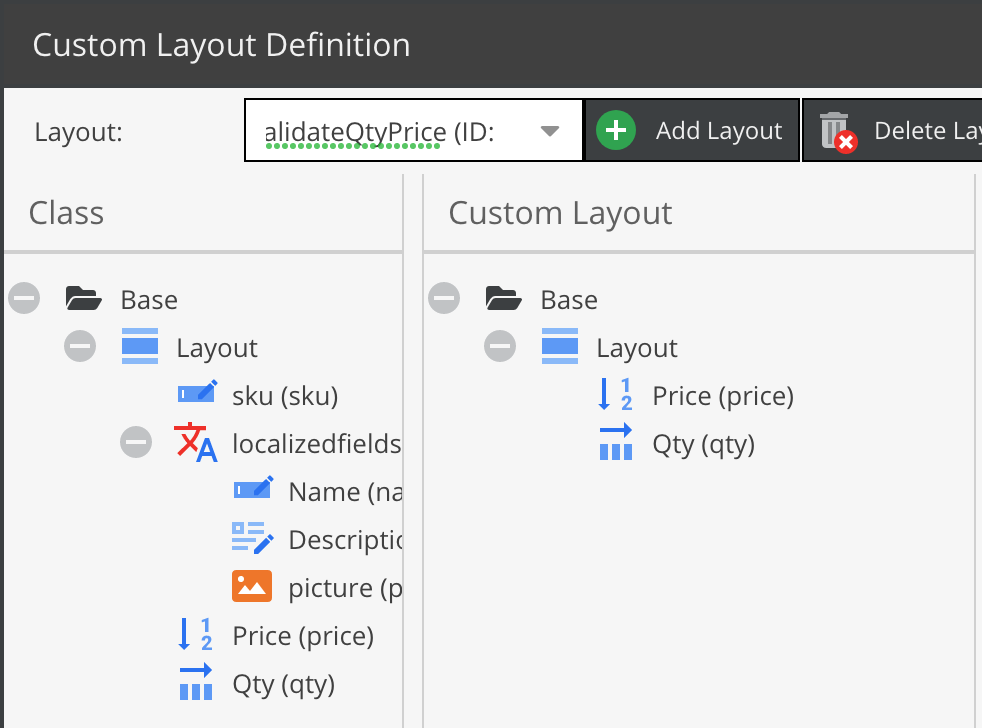Collapse the Base node in Class tree
The height and width of the screenshot is (728, 982).
pos(25,298)
